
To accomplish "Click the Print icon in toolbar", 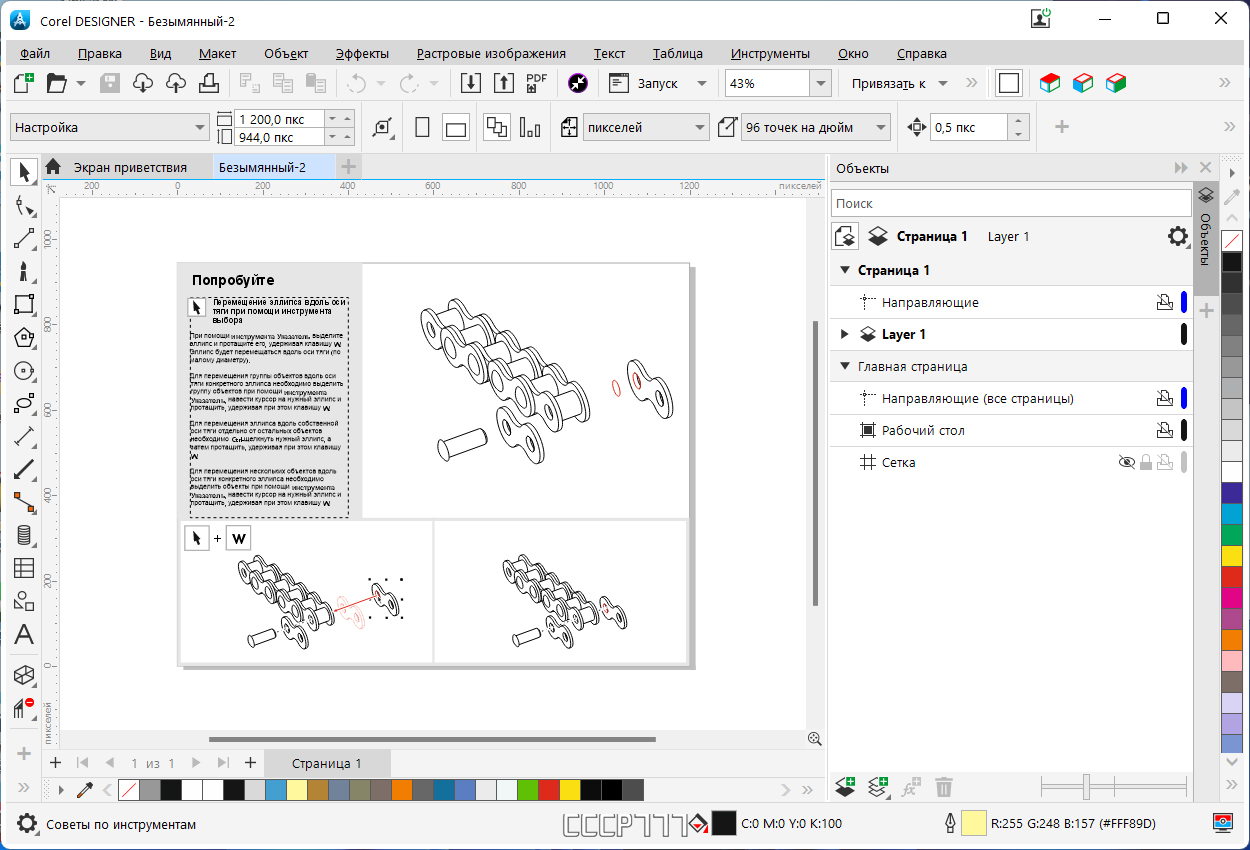I will click(208, 83).
